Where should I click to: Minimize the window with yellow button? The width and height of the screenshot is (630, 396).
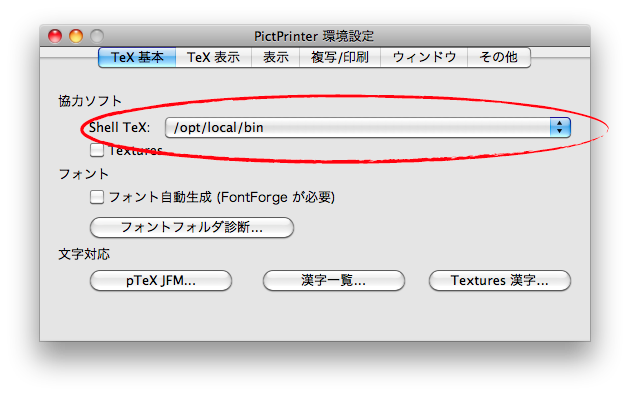pos(76,36)
